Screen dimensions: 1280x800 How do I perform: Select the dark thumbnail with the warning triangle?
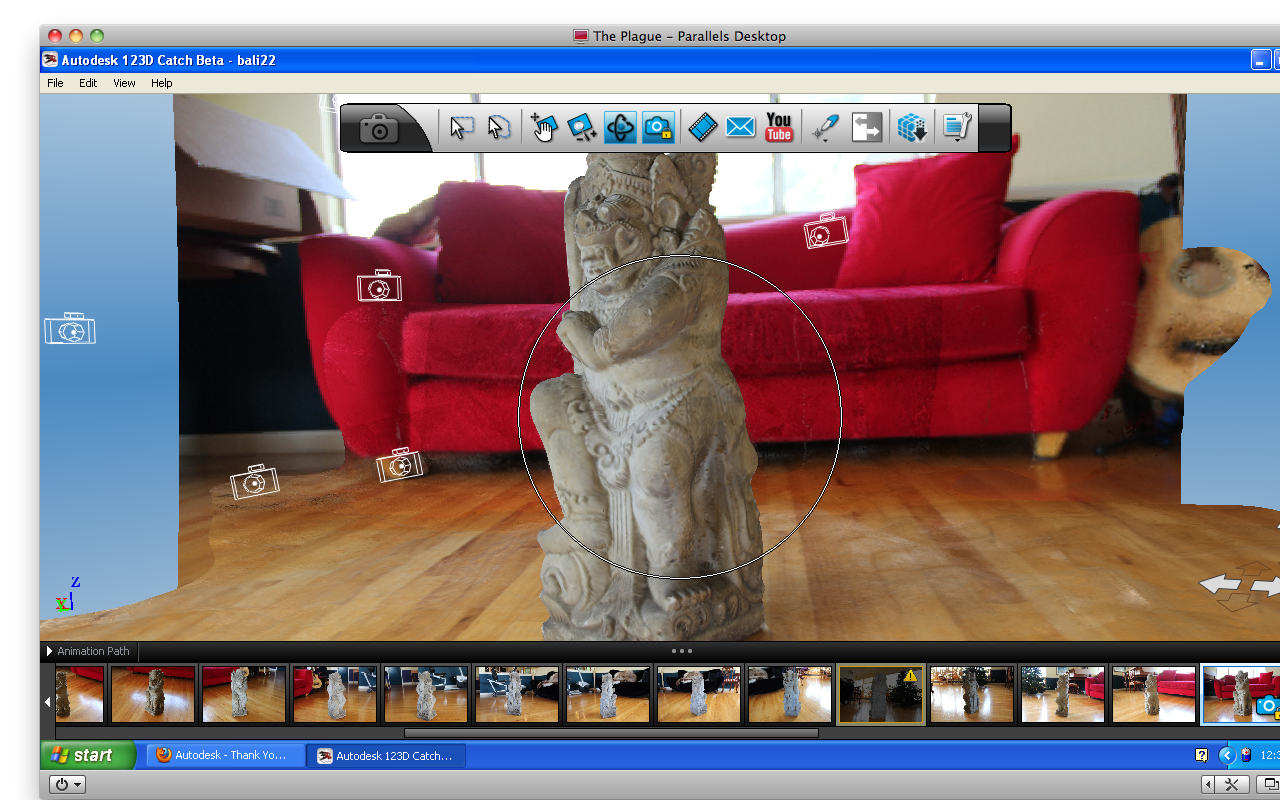880,694
